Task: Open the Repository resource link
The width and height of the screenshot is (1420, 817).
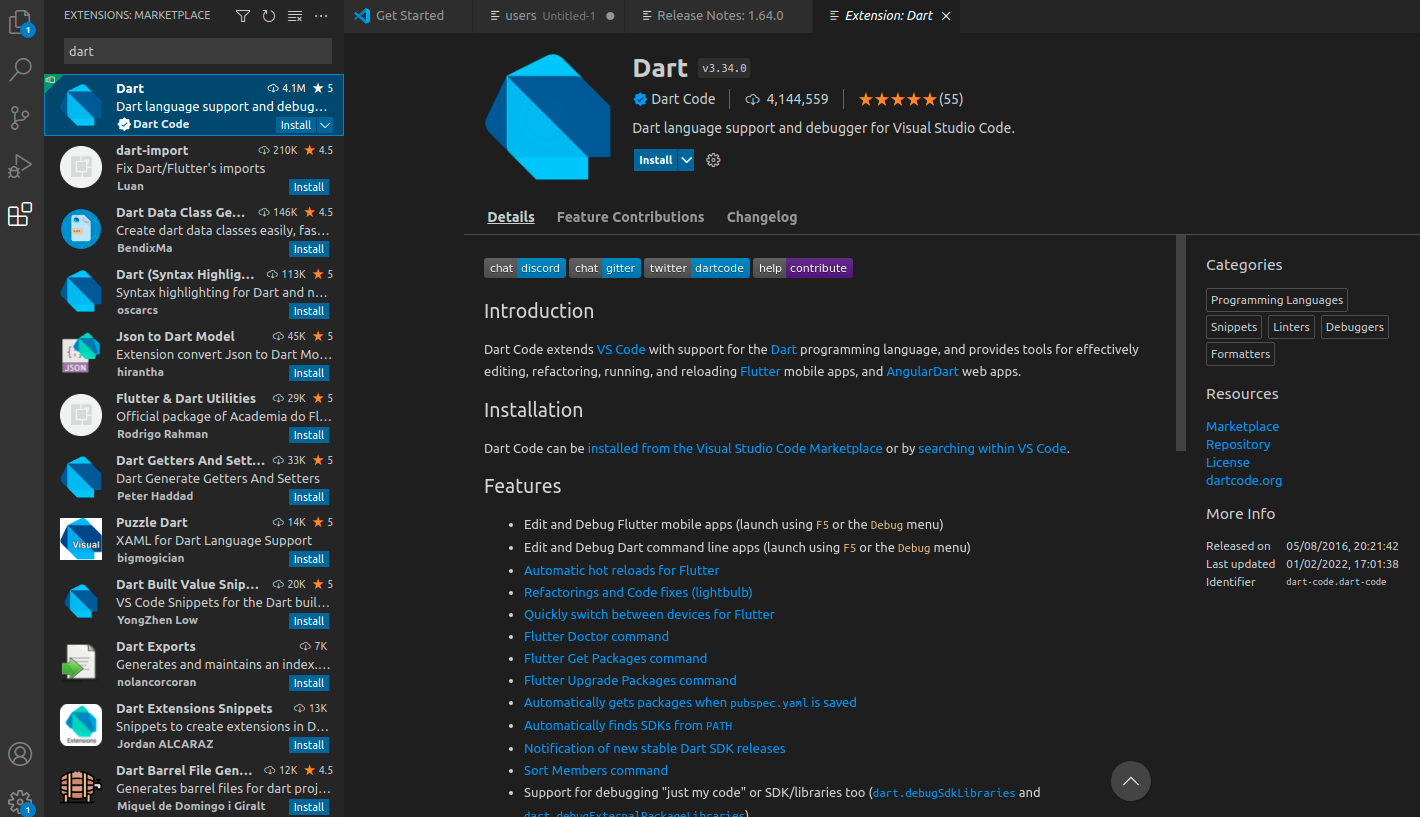Action: [1238, 444]
